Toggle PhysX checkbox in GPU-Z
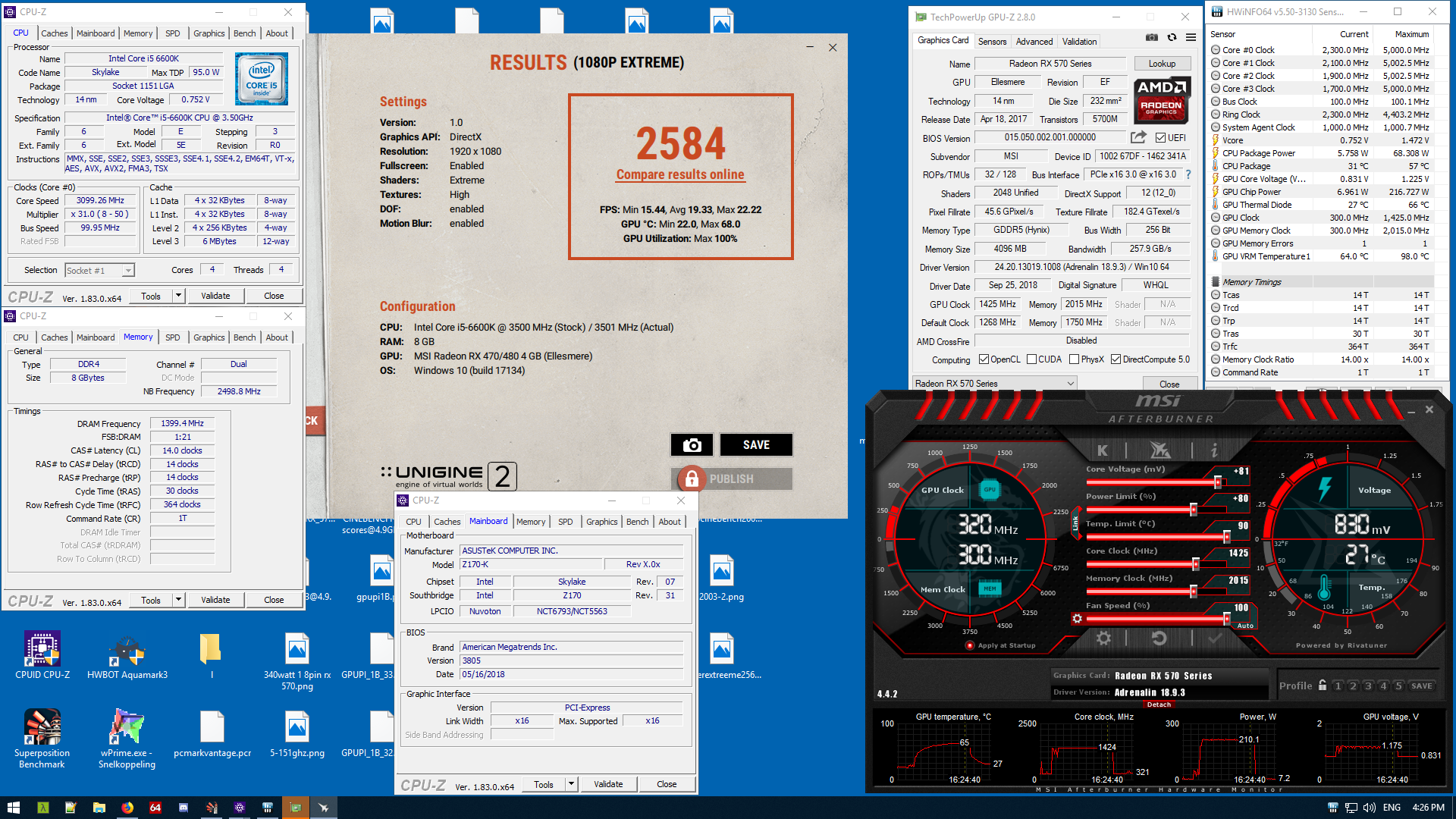The image size is (1456, 819). (x=1074, y=359)
